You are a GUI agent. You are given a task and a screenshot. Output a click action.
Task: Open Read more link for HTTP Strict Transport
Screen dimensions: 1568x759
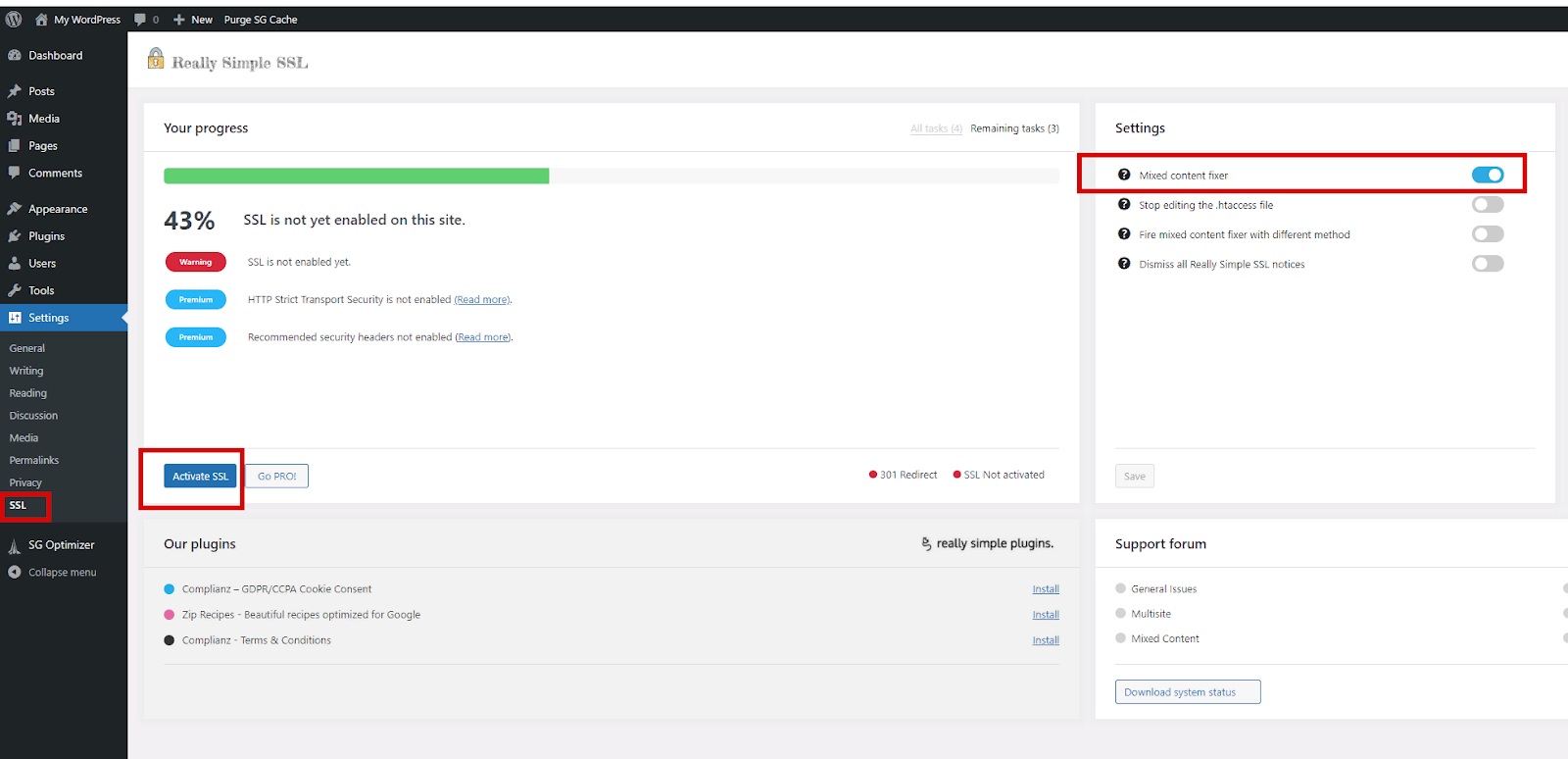[481, 300]
